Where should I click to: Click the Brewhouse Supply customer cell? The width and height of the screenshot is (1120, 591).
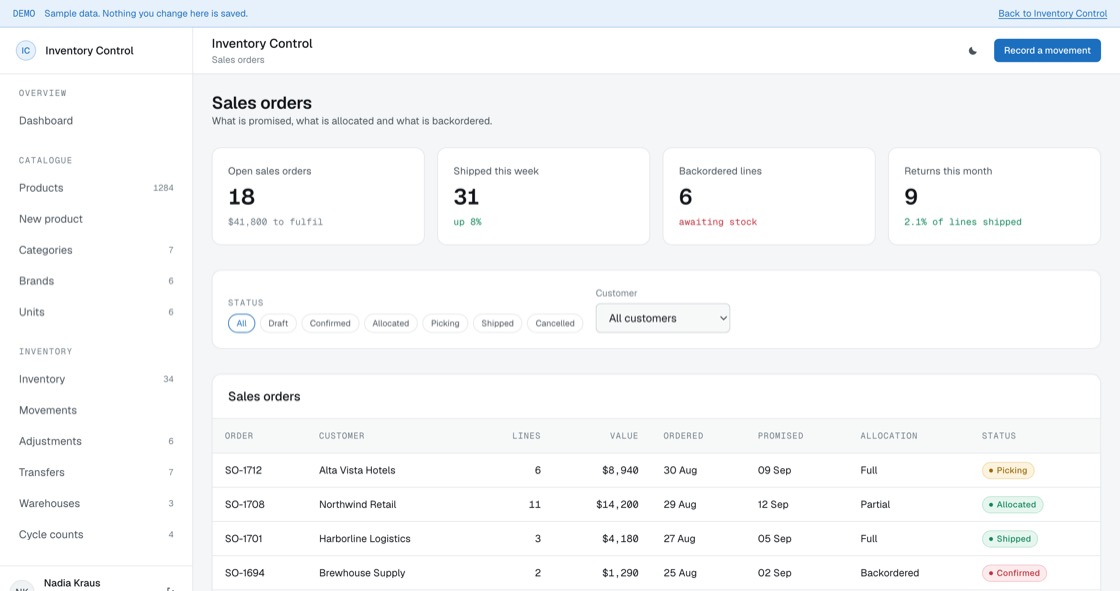tap(362, 573)
